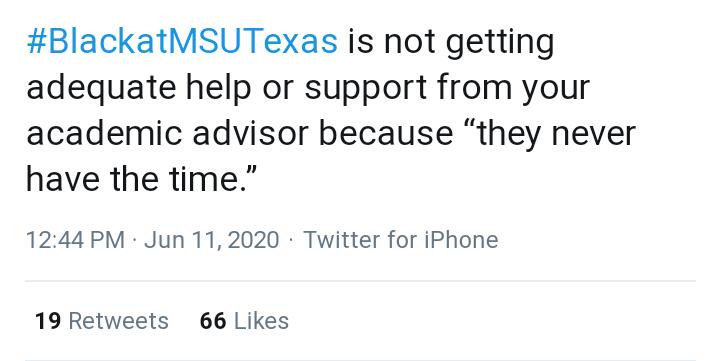Click the 12:44 PM timestamp
The width and height of the screenshot is (720, 361).
click(76, 240)
